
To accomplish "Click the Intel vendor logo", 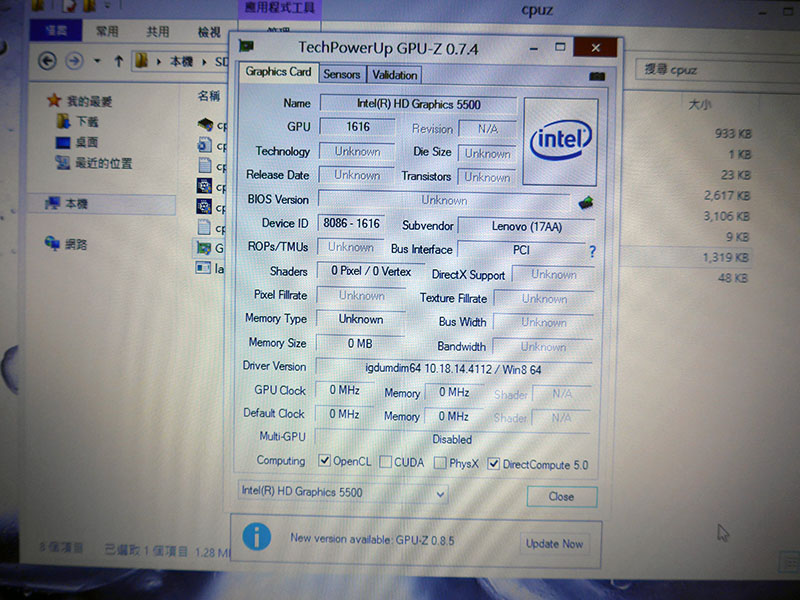I will point(560,140).
